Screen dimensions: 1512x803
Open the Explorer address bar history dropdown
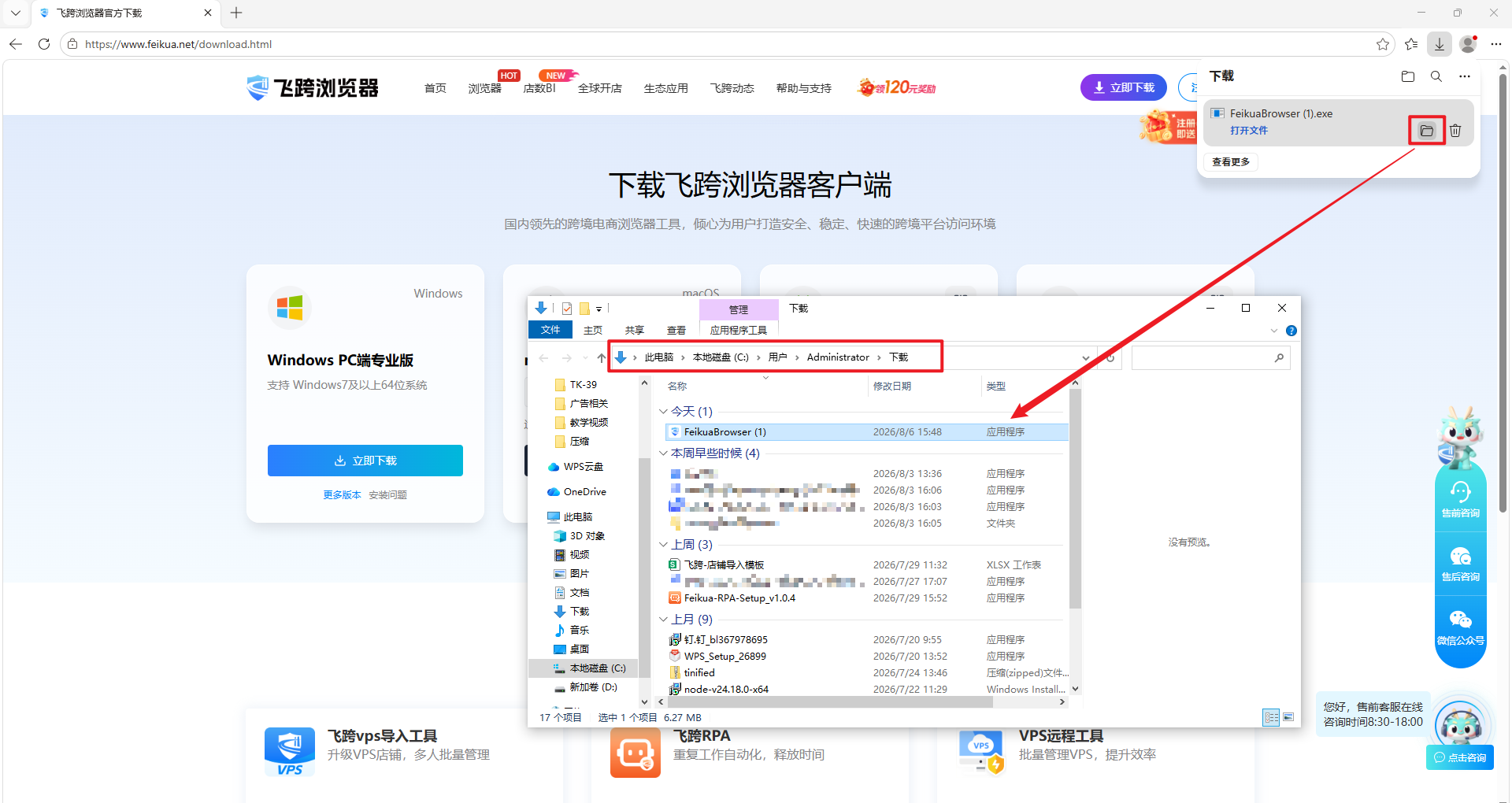[x=1086, y=358]
